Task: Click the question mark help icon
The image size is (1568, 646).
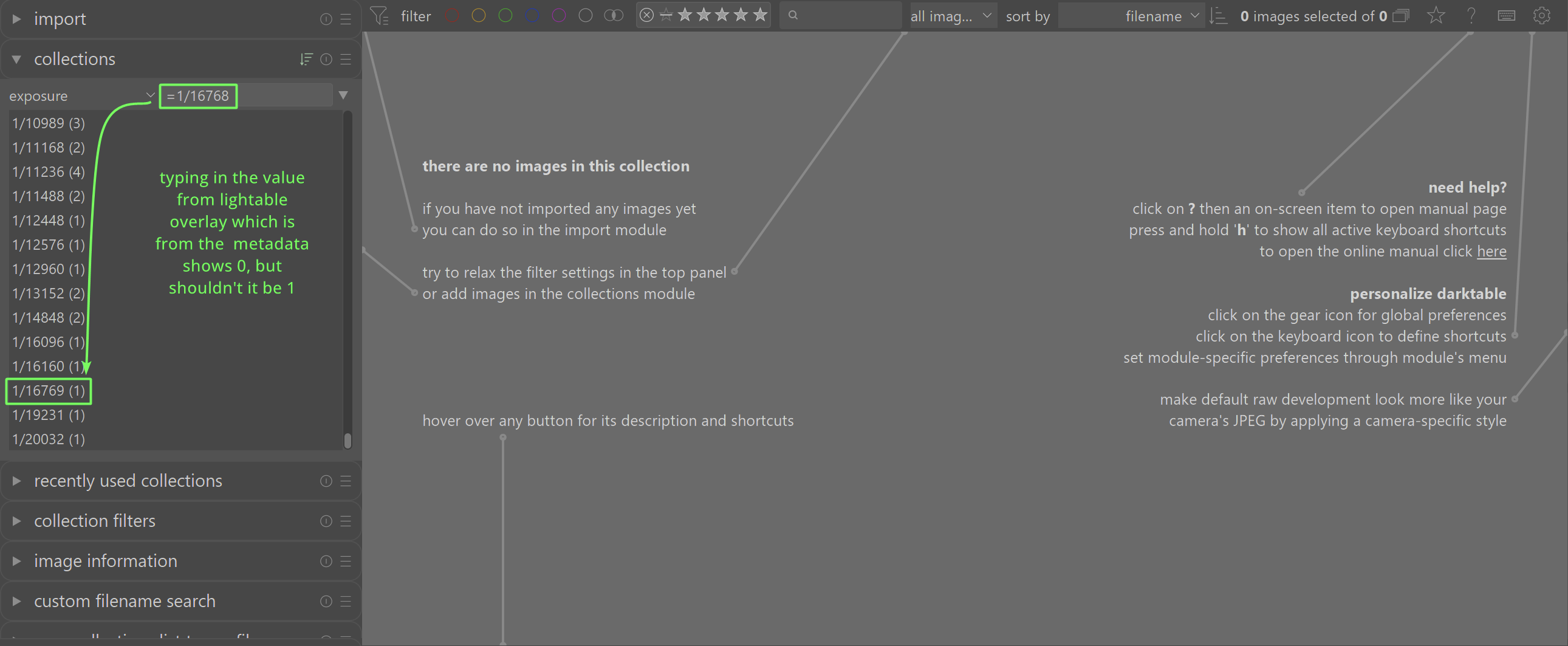Action: [x=1471, y=16]
